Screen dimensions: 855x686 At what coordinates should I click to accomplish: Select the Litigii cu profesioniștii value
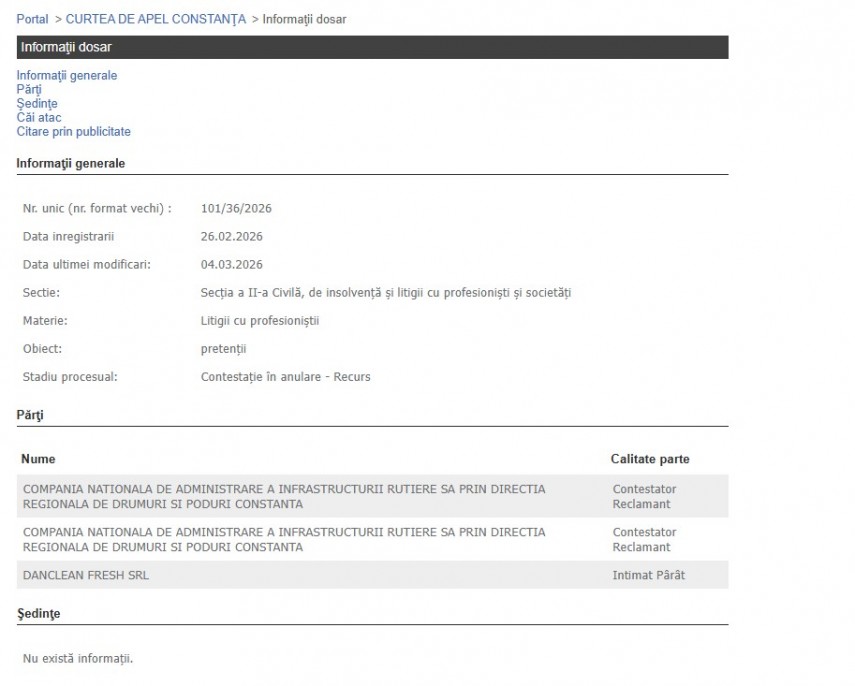tap(259, 321)
